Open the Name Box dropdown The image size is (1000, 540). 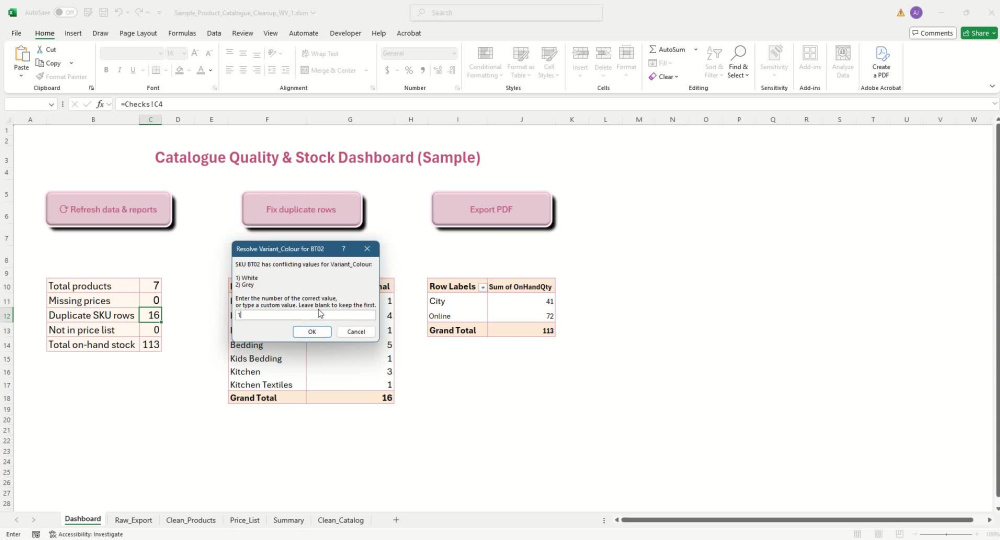[x=51, y=104]
